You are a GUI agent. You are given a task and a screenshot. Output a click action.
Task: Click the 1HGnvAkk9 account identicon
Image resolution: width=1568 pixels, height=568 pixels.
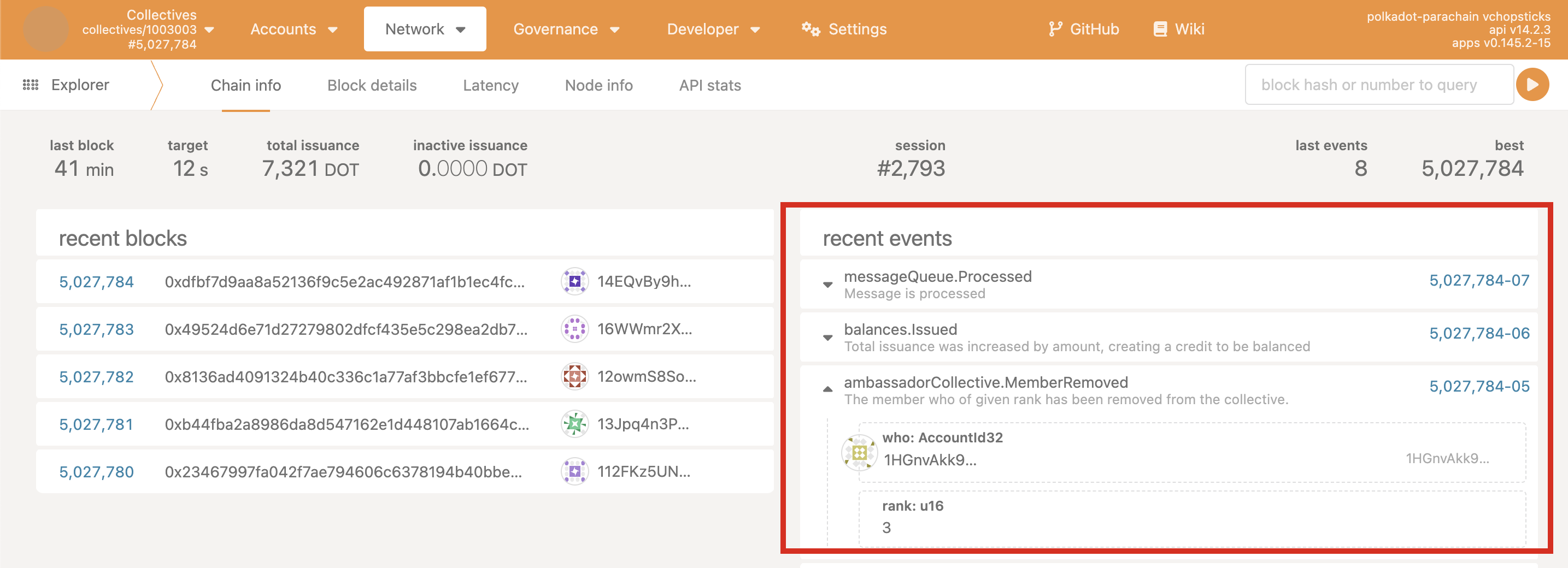pyautogui.click(x=859, y=452)
